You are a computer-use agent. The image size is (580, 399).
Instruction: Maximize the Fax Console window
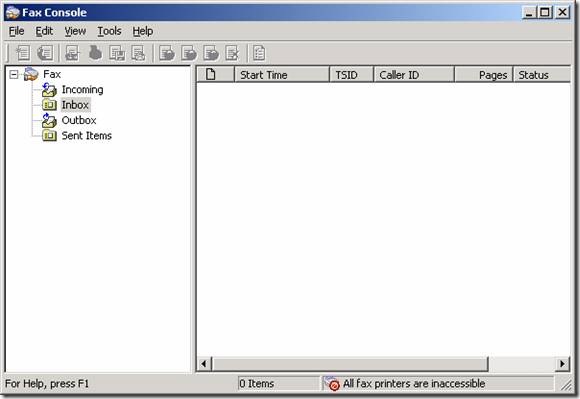[545, 13]
